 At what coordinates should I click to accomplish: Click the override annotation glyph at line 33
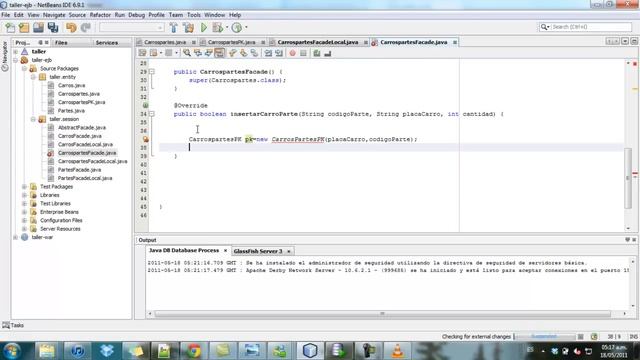[145, 105]
